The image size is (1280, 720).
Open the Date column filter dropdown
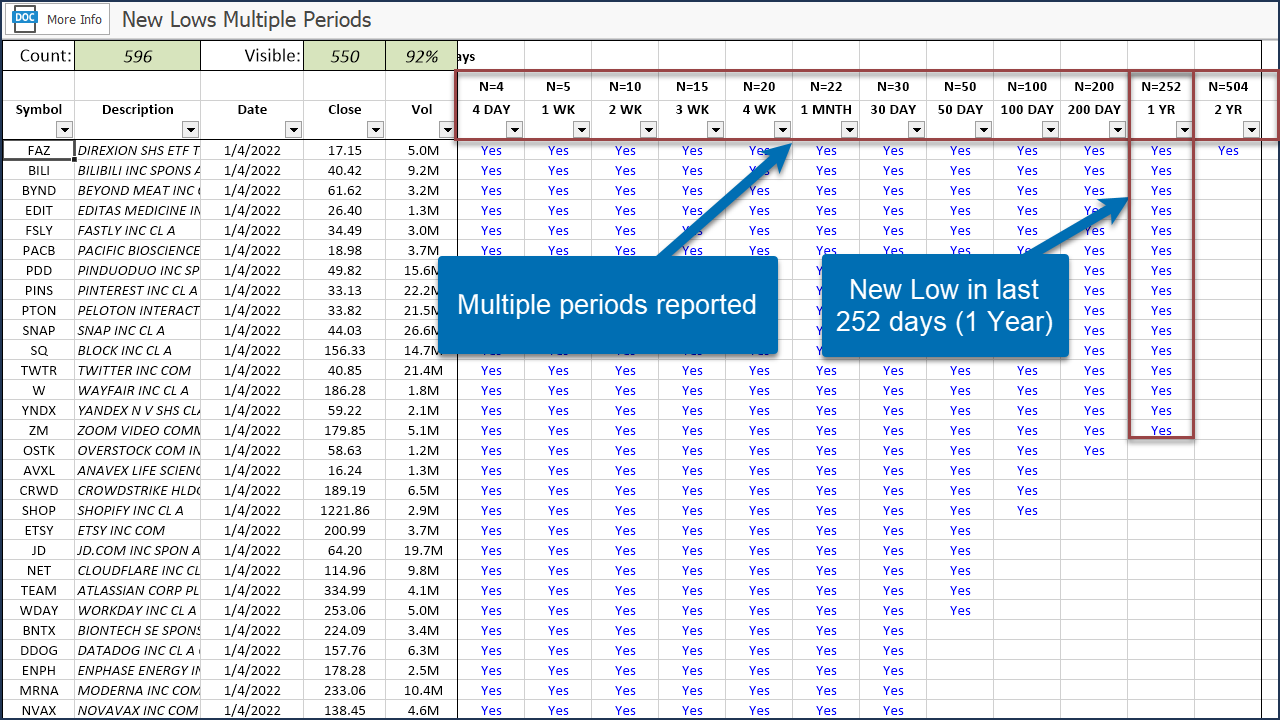click(294, 129)
